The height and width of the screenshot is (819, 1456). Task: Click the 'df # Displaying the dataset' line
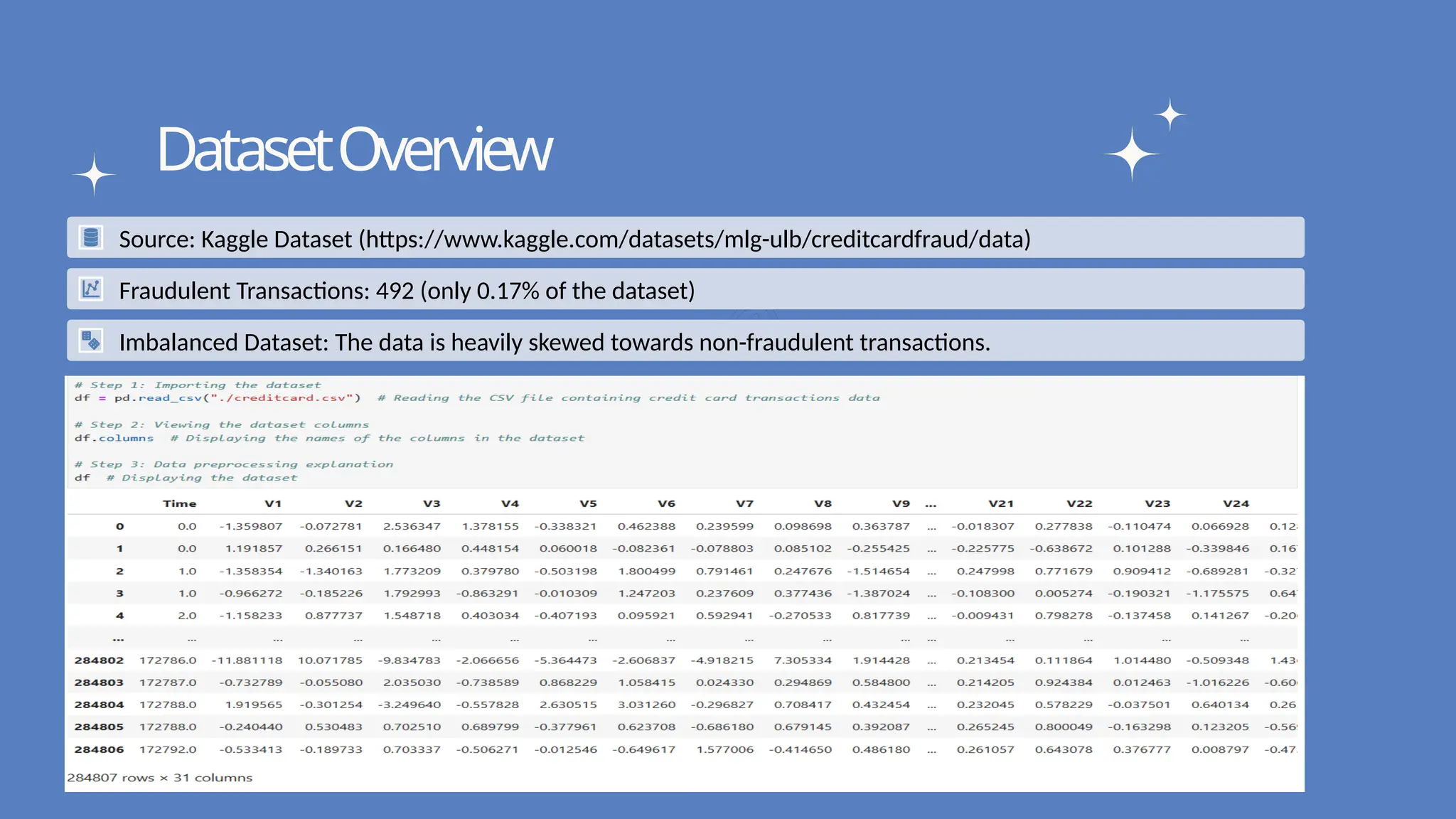(186, 478)
